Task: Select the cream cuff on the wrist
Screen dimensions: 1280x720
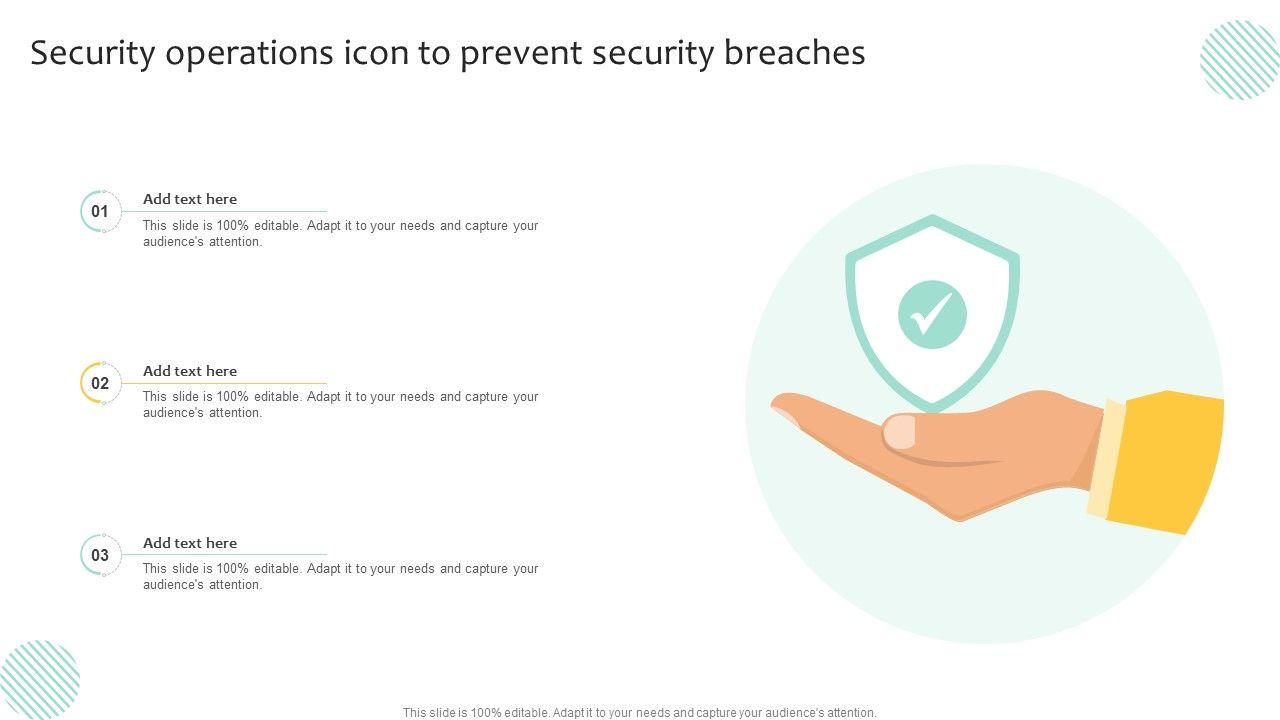Action: point(1106,459)
